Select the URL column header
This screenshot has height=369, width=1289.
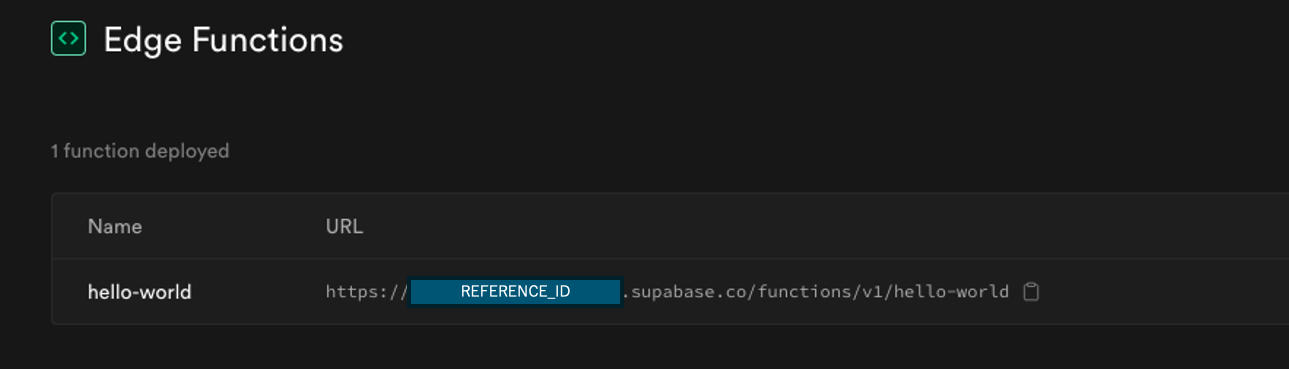pyautogui.click(x=344, y=226)
